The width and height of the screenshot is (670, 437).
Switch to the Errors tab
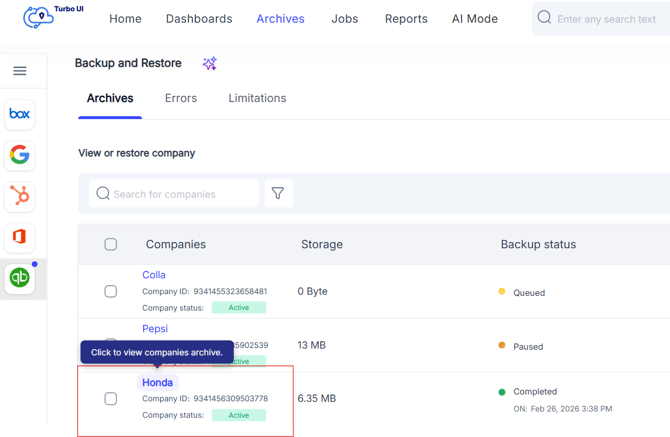click(x=181, y=98)
